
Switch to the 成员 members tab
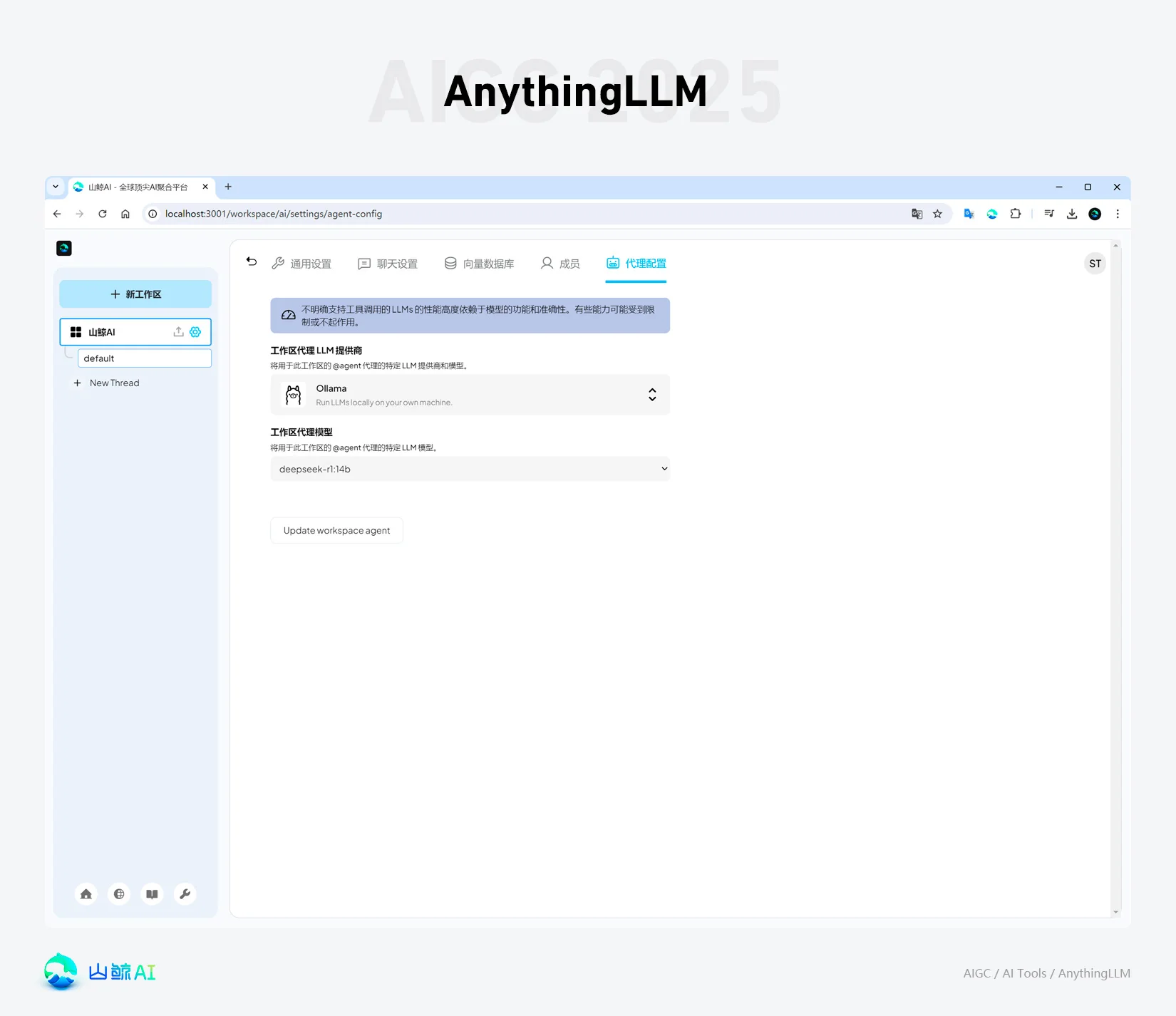(560, 264)
